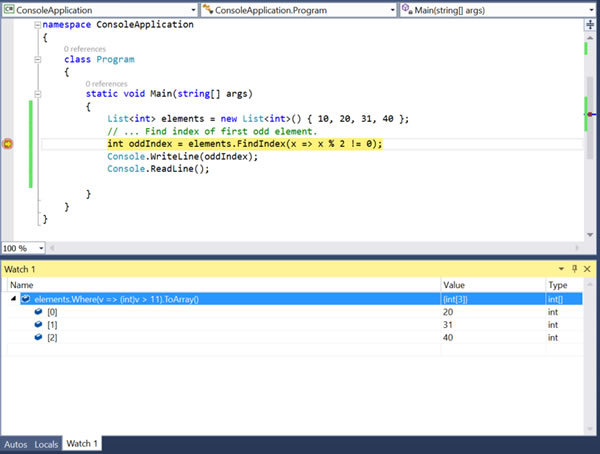Pin the Watch 1 window
This screenshot has width=600, height=454.
(x=574, y=269)
